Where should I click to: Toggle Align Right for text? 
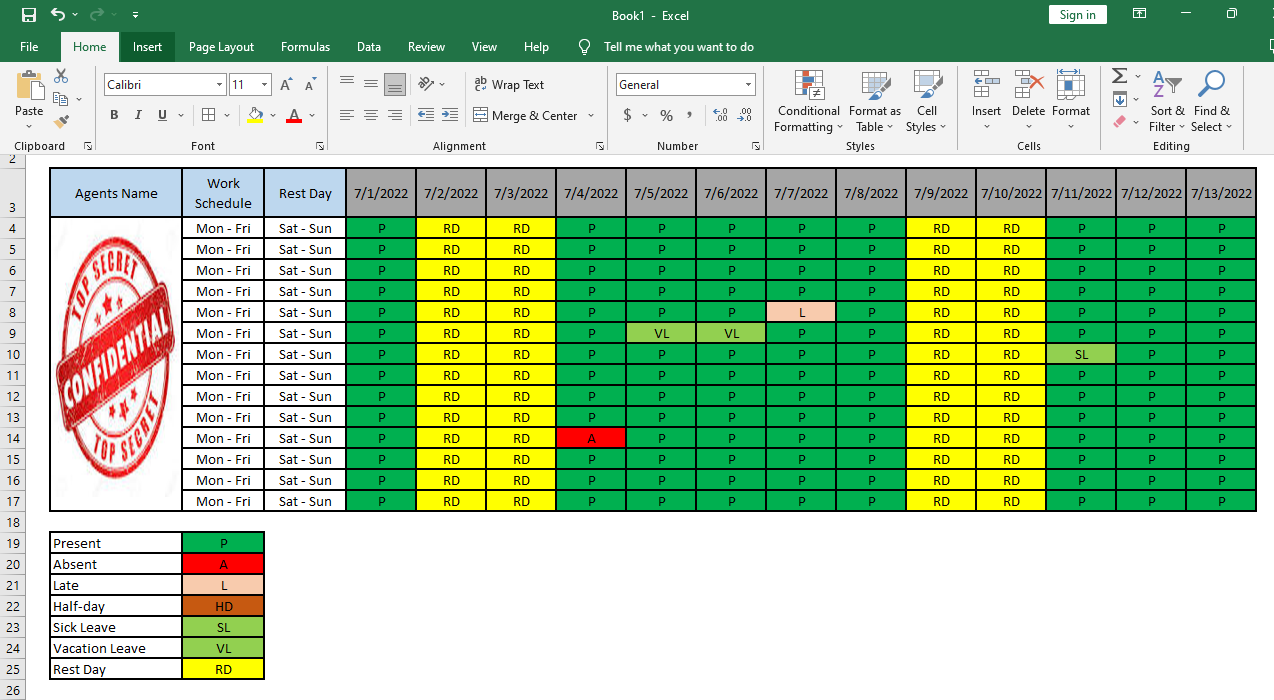pyautogui.click(x=395, y=115)
